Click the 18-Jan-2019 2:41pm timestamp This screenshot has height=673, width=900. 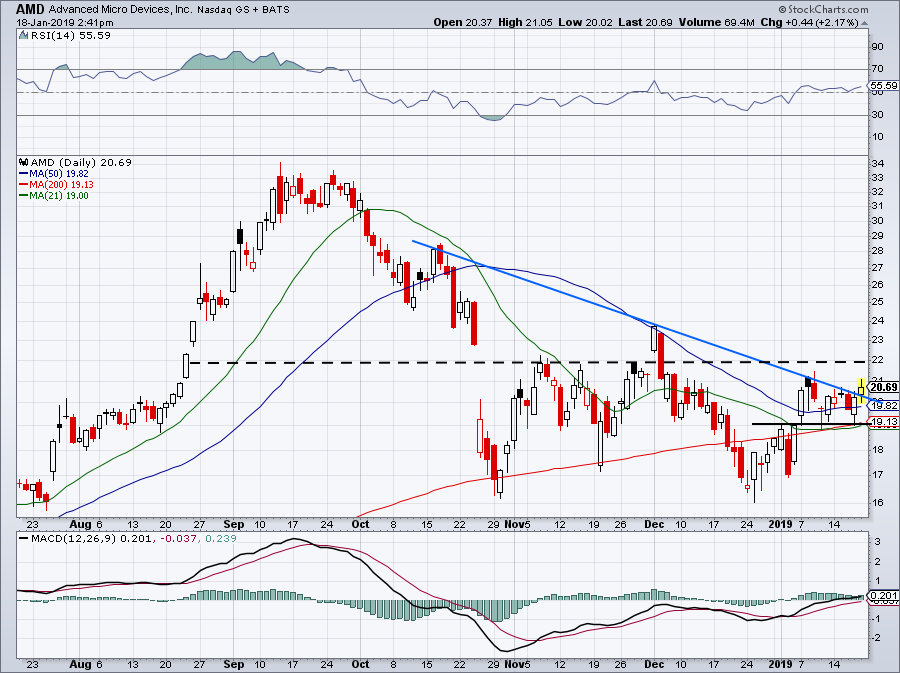click(65, 23)
